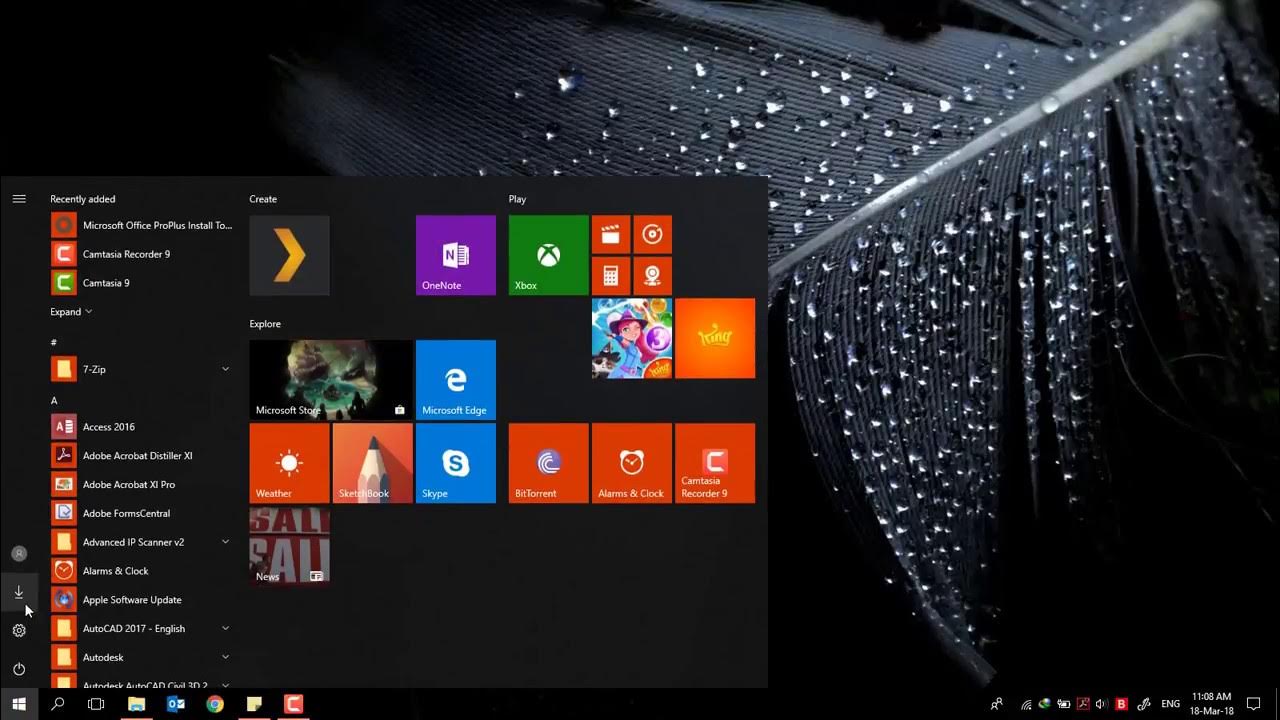Open the user account icon in Start sidebar
Screen dimensions: 1280x720
point(19,553)
